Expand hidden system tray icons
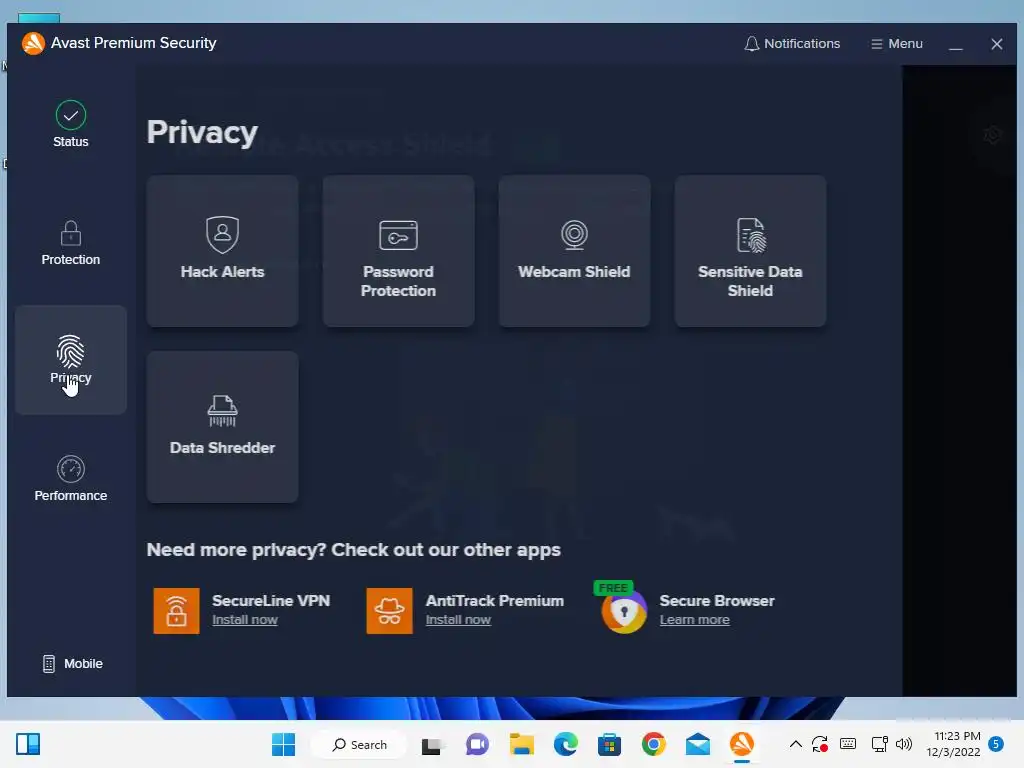The height and width of the screenshot is (768, 1024). click(x=795, y=744)
